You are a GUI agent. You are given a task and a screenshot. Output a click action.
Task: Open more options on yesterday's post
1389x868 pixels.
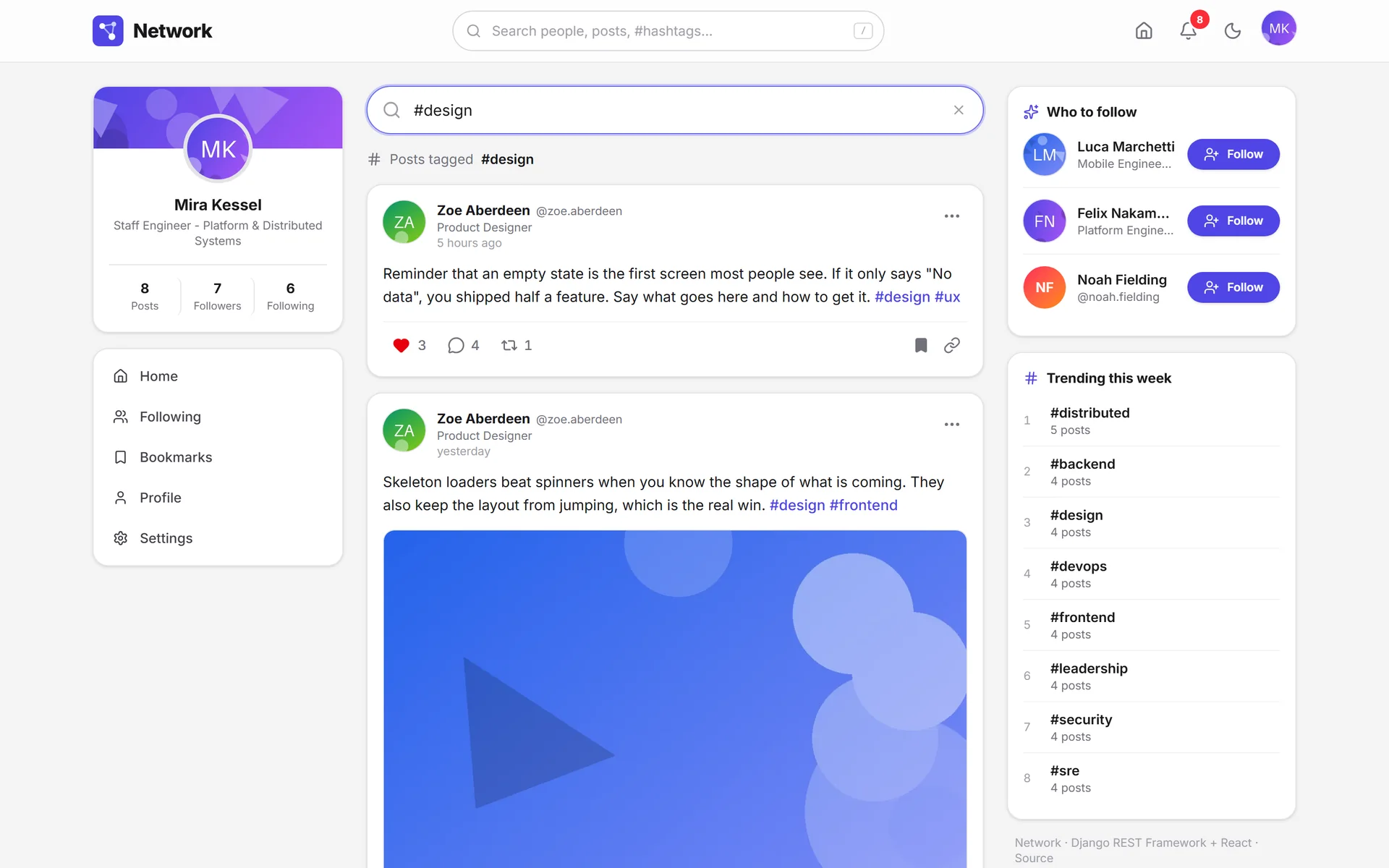click(x=952, y=425)
